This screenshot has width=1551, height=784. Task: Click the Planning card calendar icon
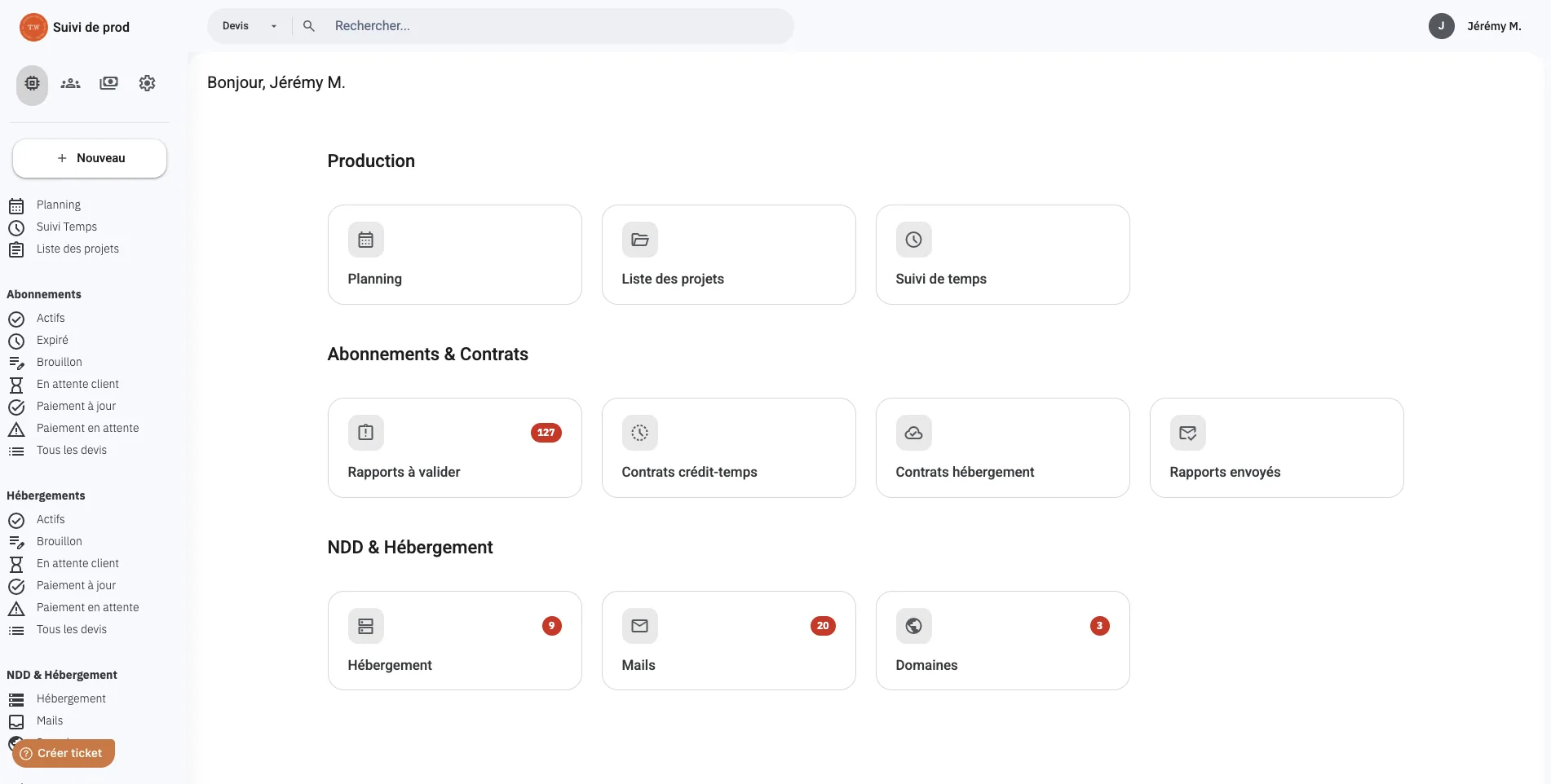[365, 240]
